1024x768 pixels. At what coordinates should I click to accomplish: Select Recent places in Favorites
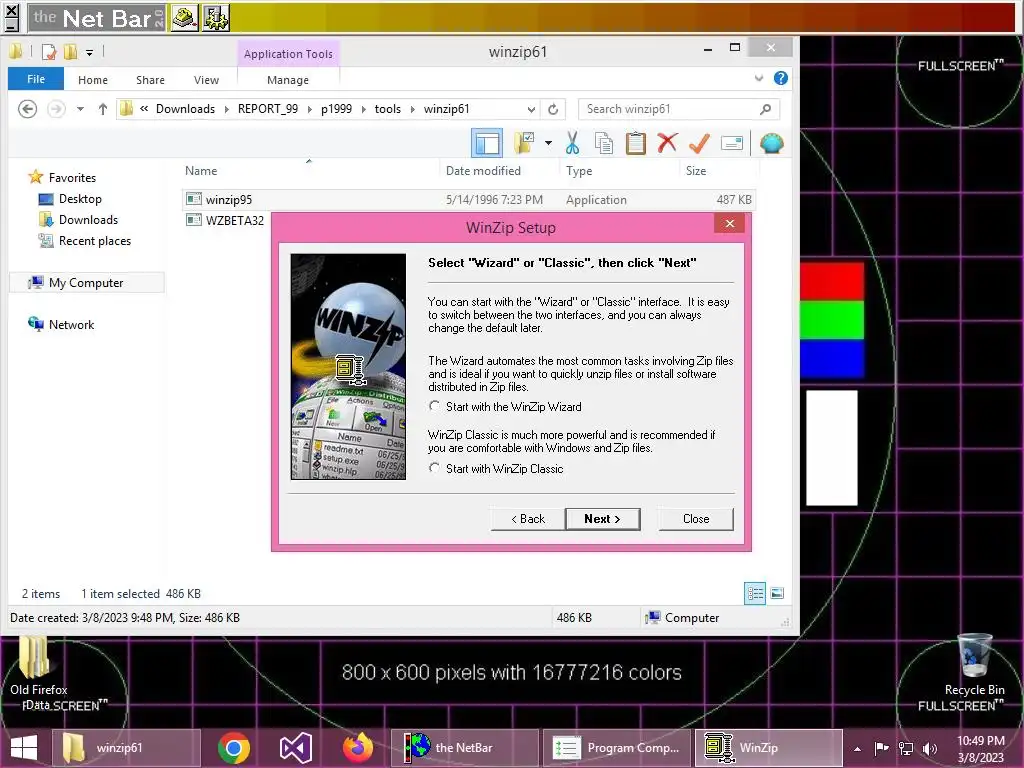point(95,240)
